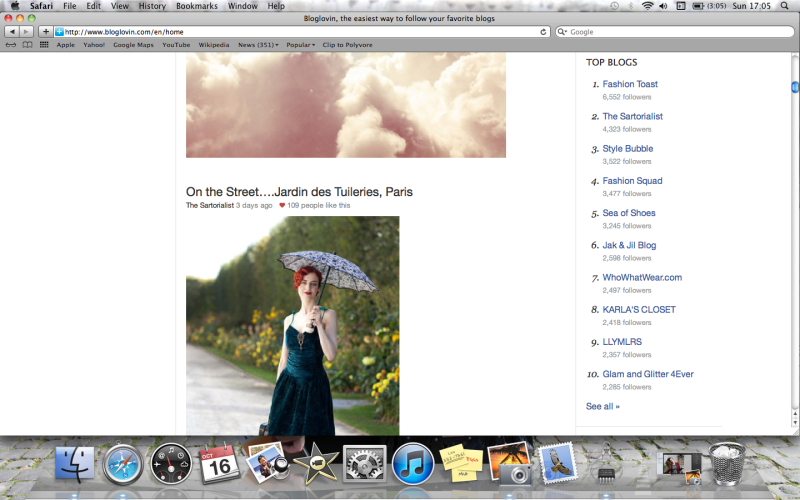800x500 pixels.
Task: Open System Profiler chip icon in Dock
Action: click(x=606, y=463)
